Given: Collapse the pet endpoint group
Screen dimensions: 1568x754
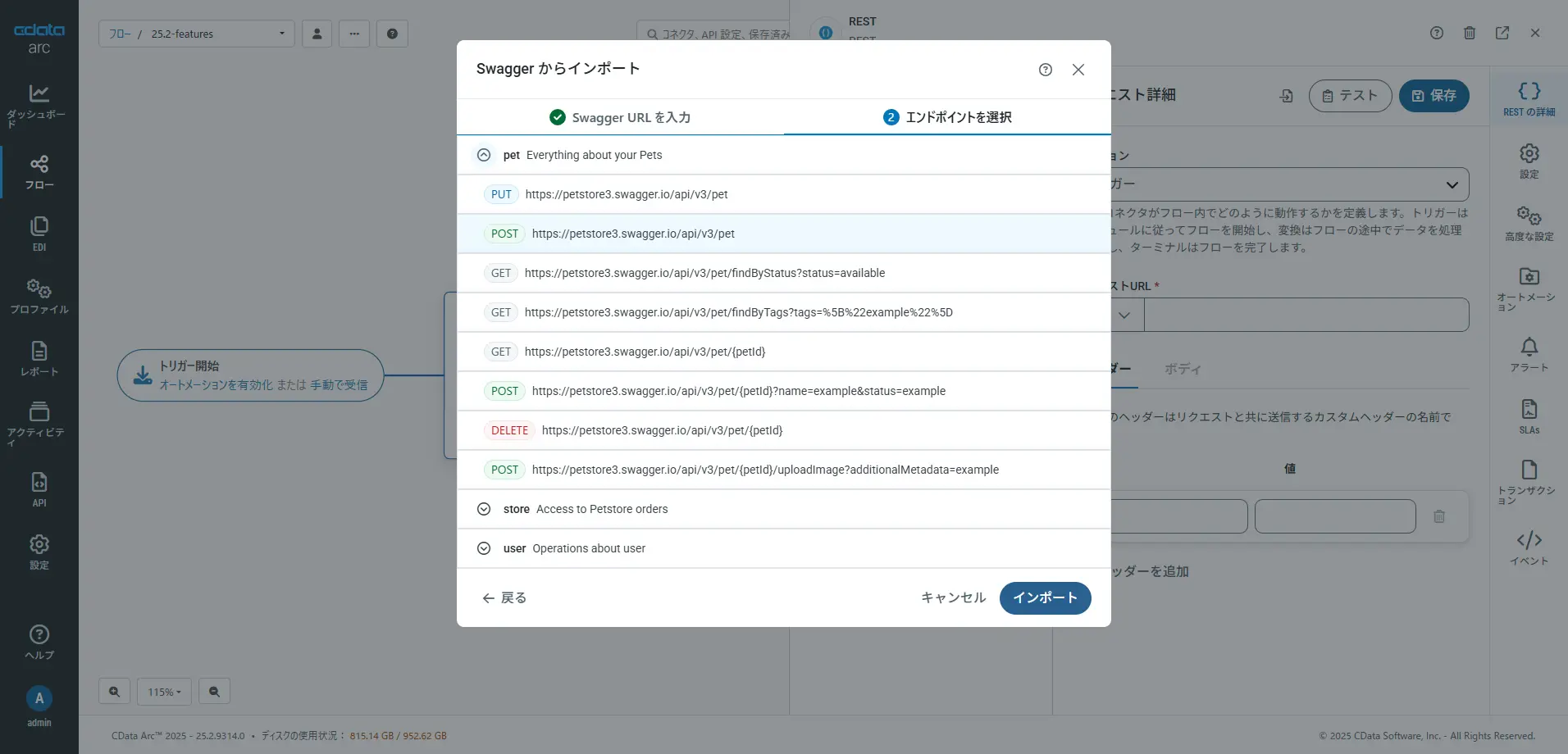Looking at the screenshot, I should pyautogui.click(x=484, y=155).
